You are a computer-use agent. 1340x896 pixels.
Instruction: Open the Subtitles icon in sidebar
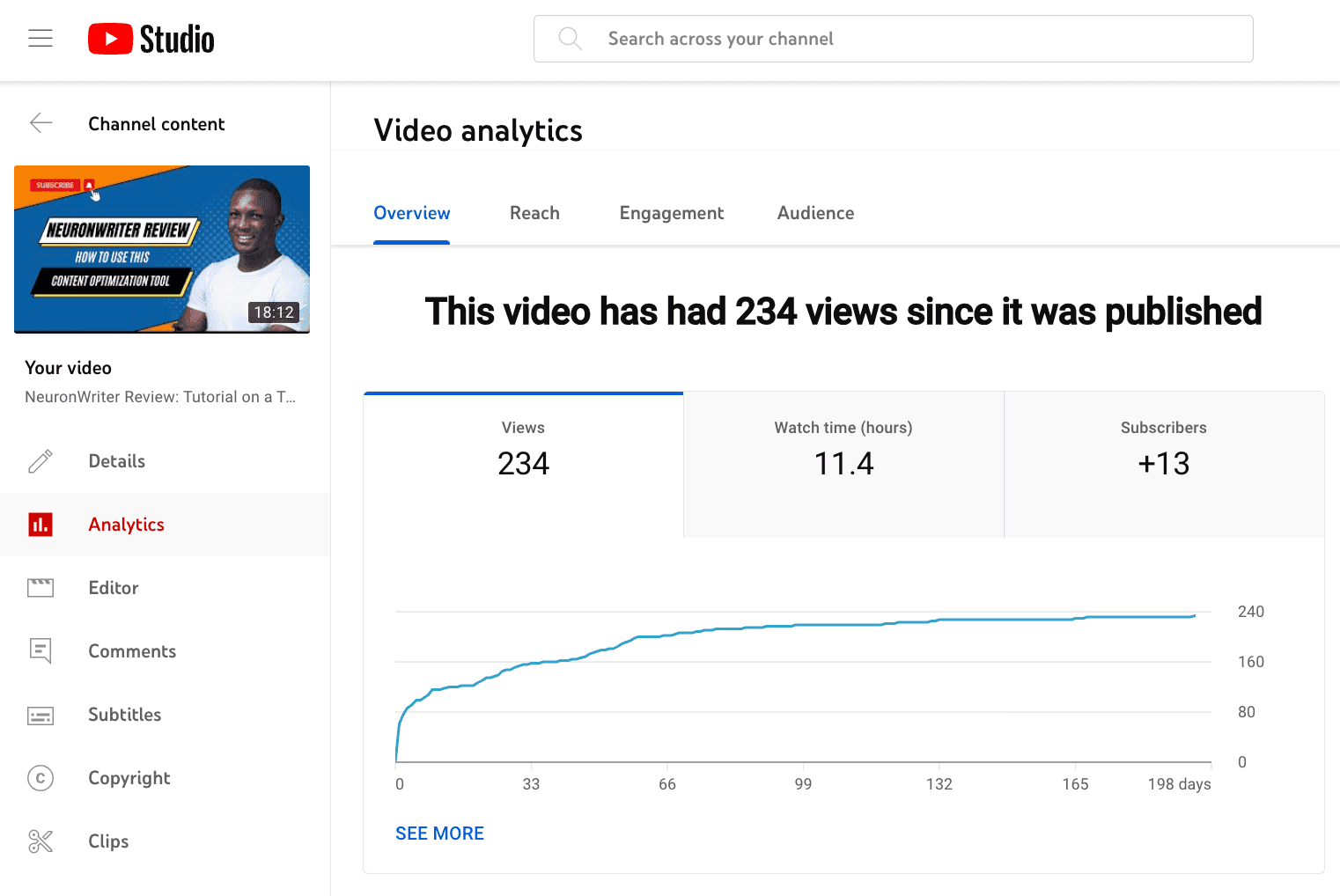(x=40, y=715)
